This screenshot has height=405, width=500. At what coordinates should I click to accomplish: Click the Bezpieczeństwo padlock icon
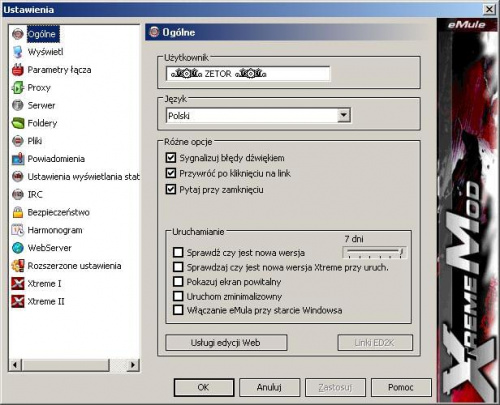(18, 212)
